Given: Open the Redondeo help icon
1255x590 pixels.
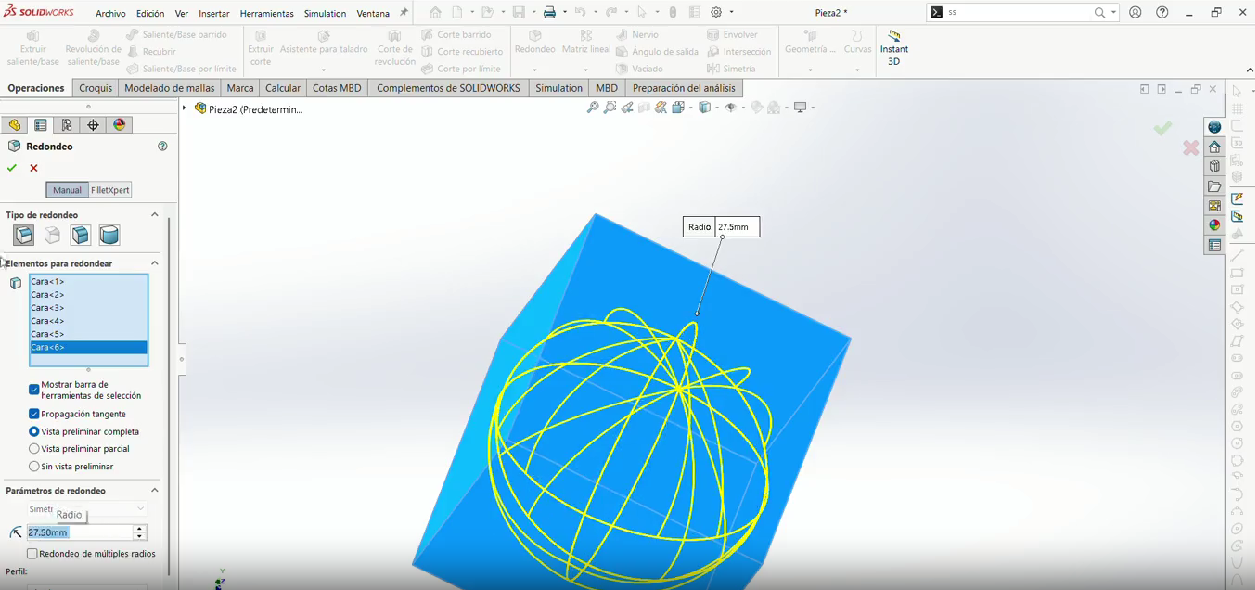Looking at the screenshot, I should (162, 146).
